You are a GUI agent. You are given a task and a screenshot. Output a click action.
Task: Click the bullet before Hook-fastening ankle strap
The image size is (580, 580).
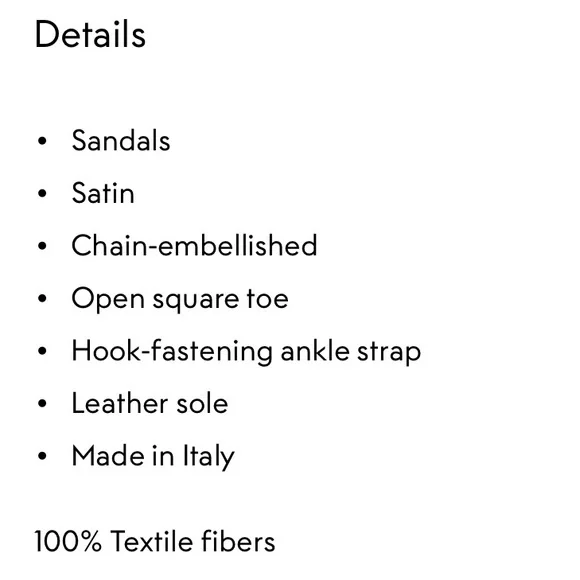[x=42, y=351]
